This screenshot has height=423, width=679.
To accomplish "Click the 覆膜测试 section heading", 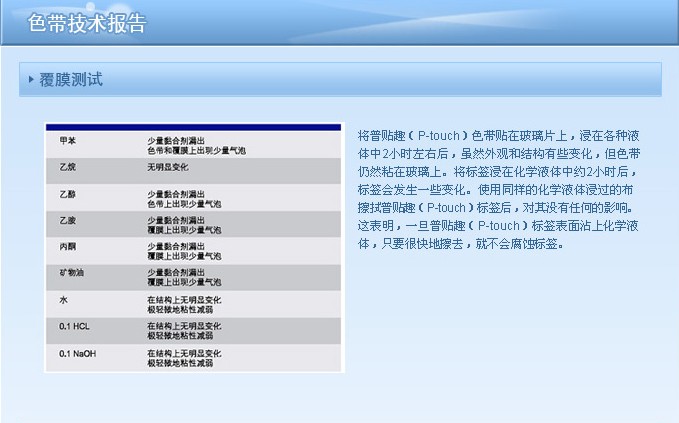I will (71, 80).
